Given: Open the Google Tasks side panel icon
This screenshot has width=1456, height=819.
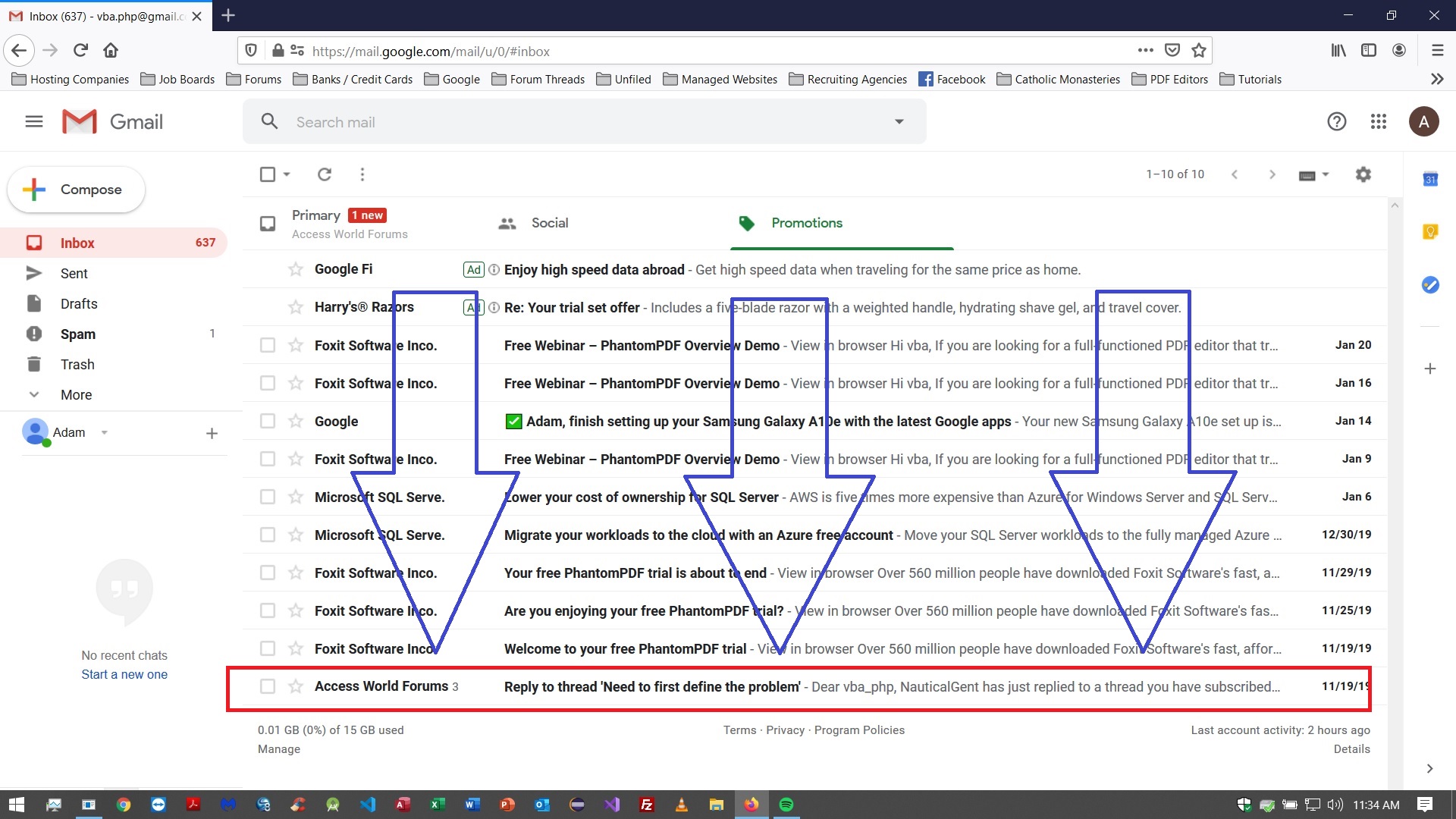Looking at the screenshot, I should coord(1430,284).
